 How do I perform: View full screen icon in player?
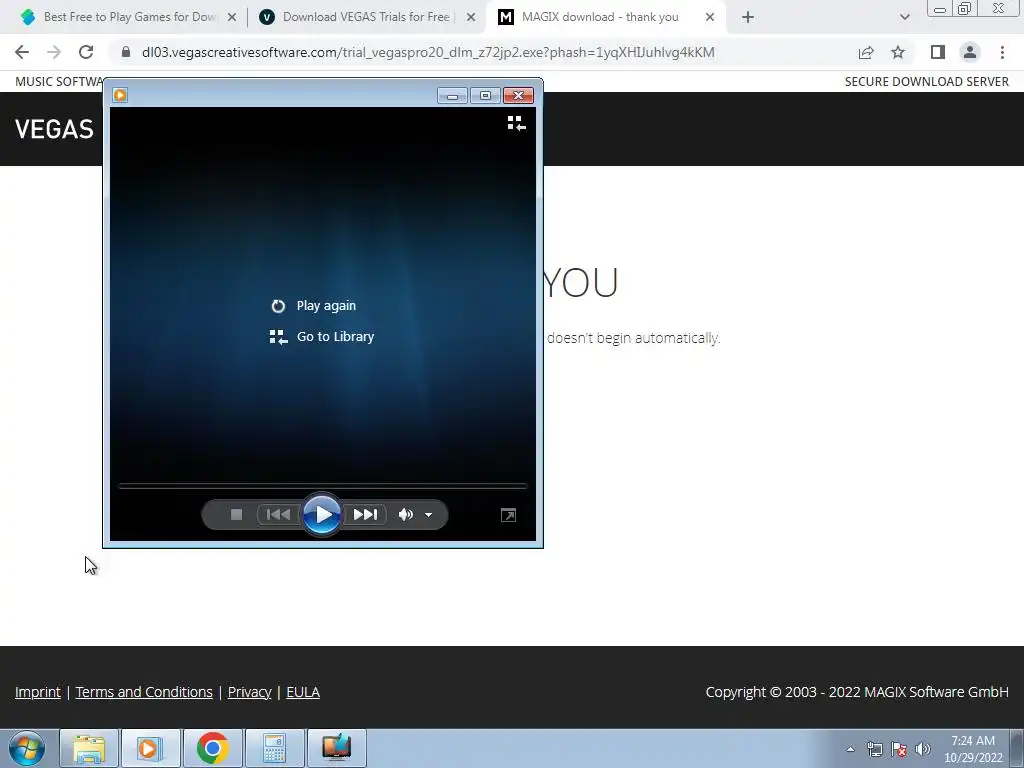click(508, 515)
